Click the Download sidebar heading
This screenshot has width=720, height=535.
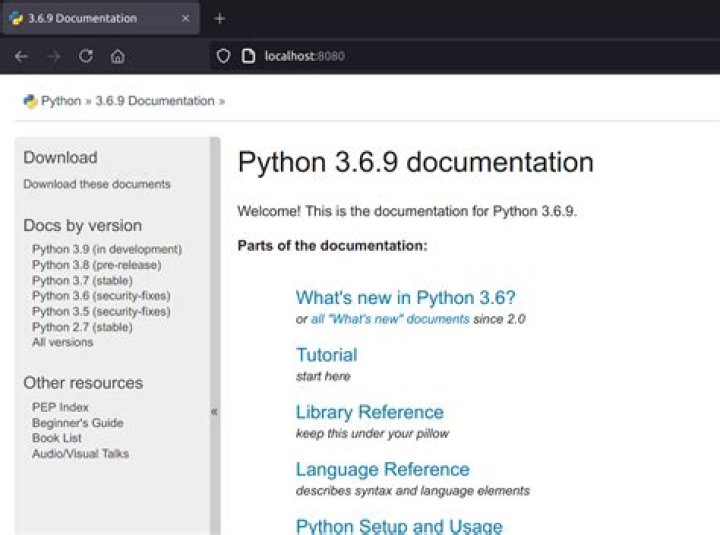click(x=60, y=158)
